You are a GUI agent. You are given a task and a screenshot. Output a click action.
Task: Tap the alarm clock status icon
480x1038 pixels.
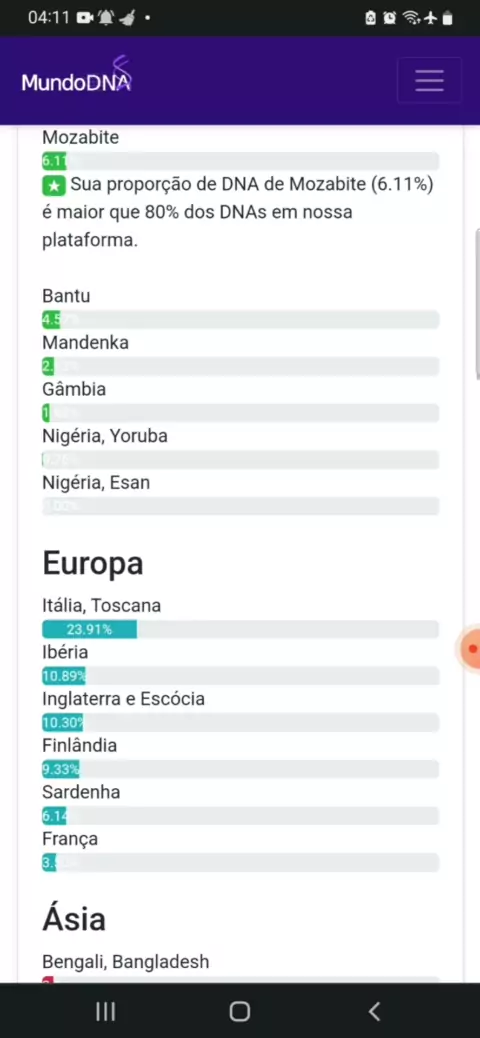pyautogui.click(x=390, y=18)
